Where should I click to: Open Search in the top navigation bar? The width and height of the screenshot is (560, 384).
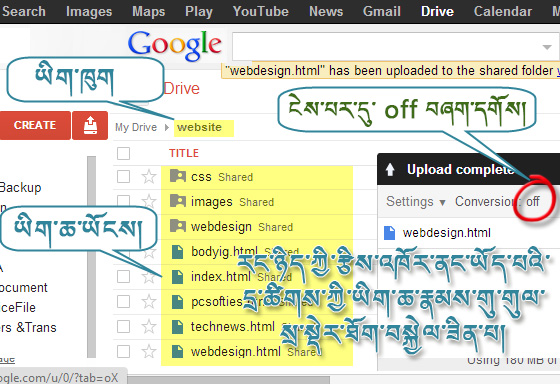24,11
